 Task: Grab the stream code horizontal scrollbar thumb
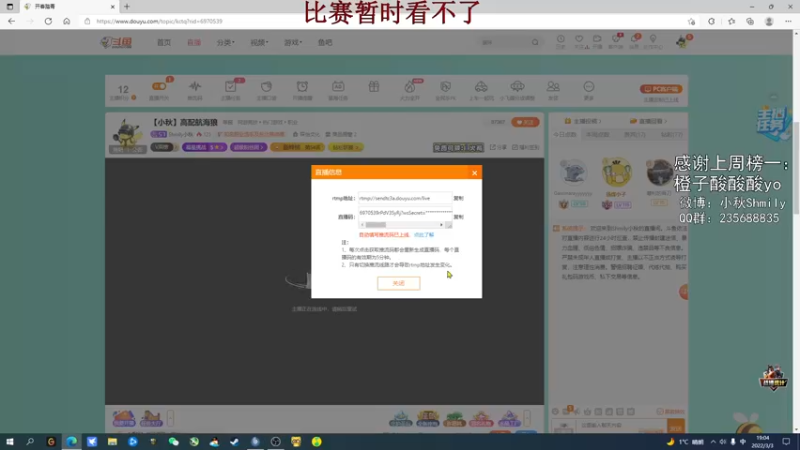point(376,225)
